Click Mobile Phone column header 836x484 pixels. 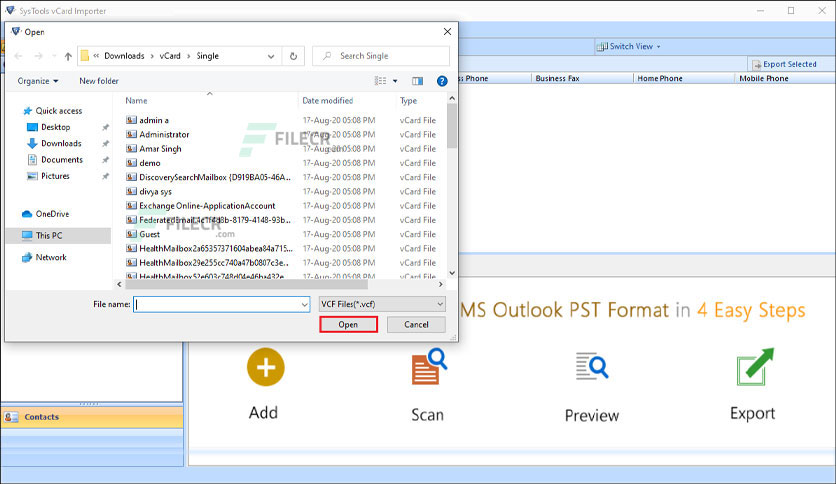[x=763, y=78]
